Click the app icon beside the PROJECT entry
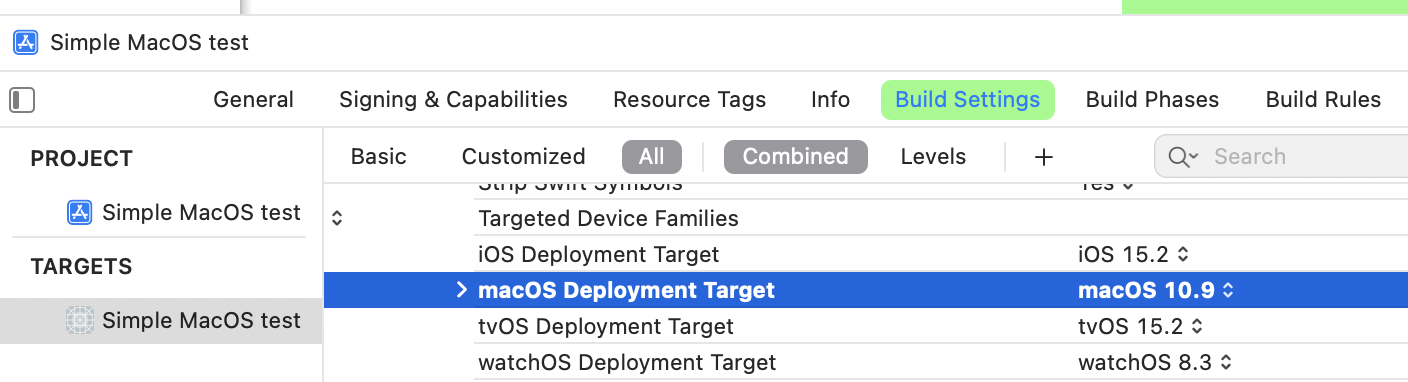1408x382 pixels. (79, 212)
